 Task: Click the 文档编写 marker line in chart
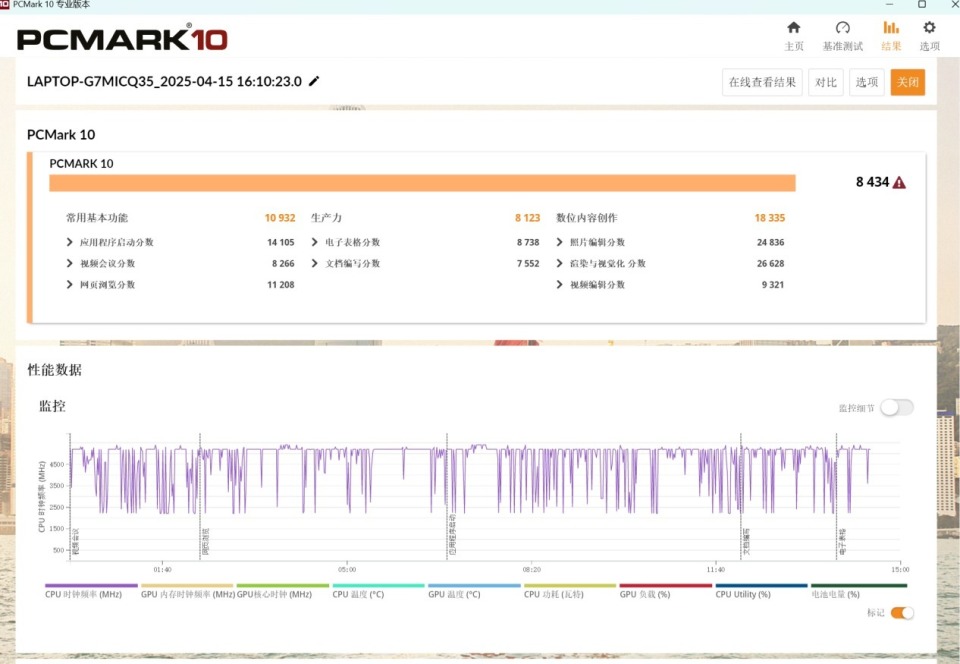pos(741,496)
